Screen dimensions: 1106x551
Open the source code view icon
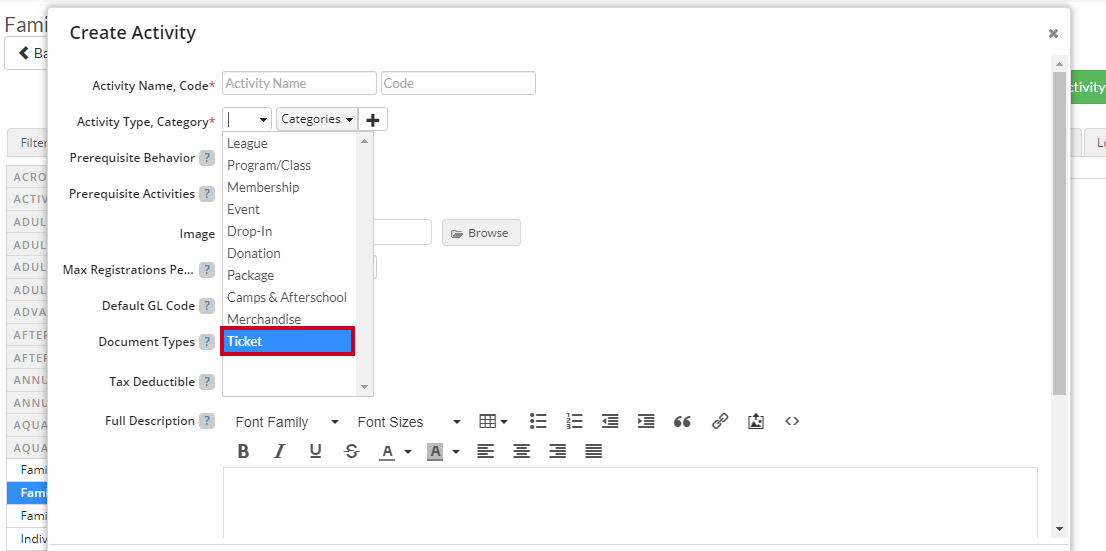point(792,421)
